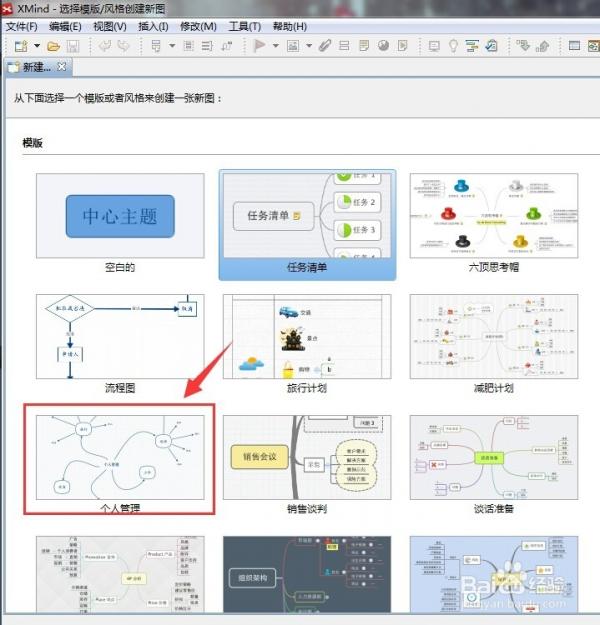Click the Audio note play icon
Screen dimensions: 600x625
click(x=403, y=46)
